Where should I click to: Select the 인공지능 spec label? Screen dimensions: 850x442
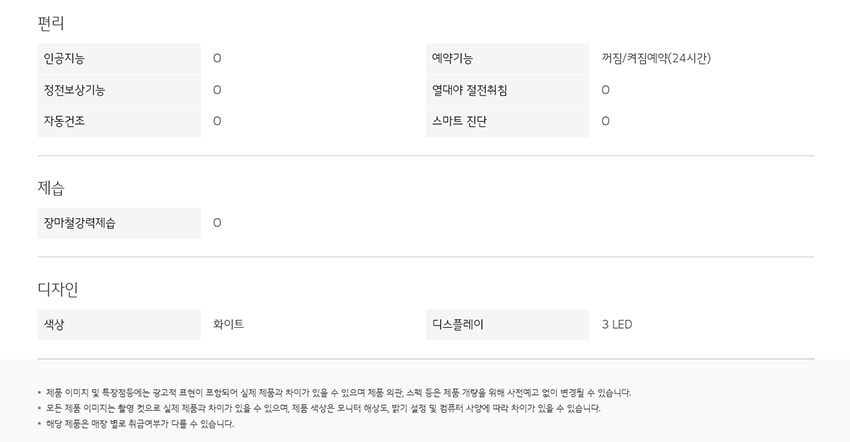pos(64,59)
